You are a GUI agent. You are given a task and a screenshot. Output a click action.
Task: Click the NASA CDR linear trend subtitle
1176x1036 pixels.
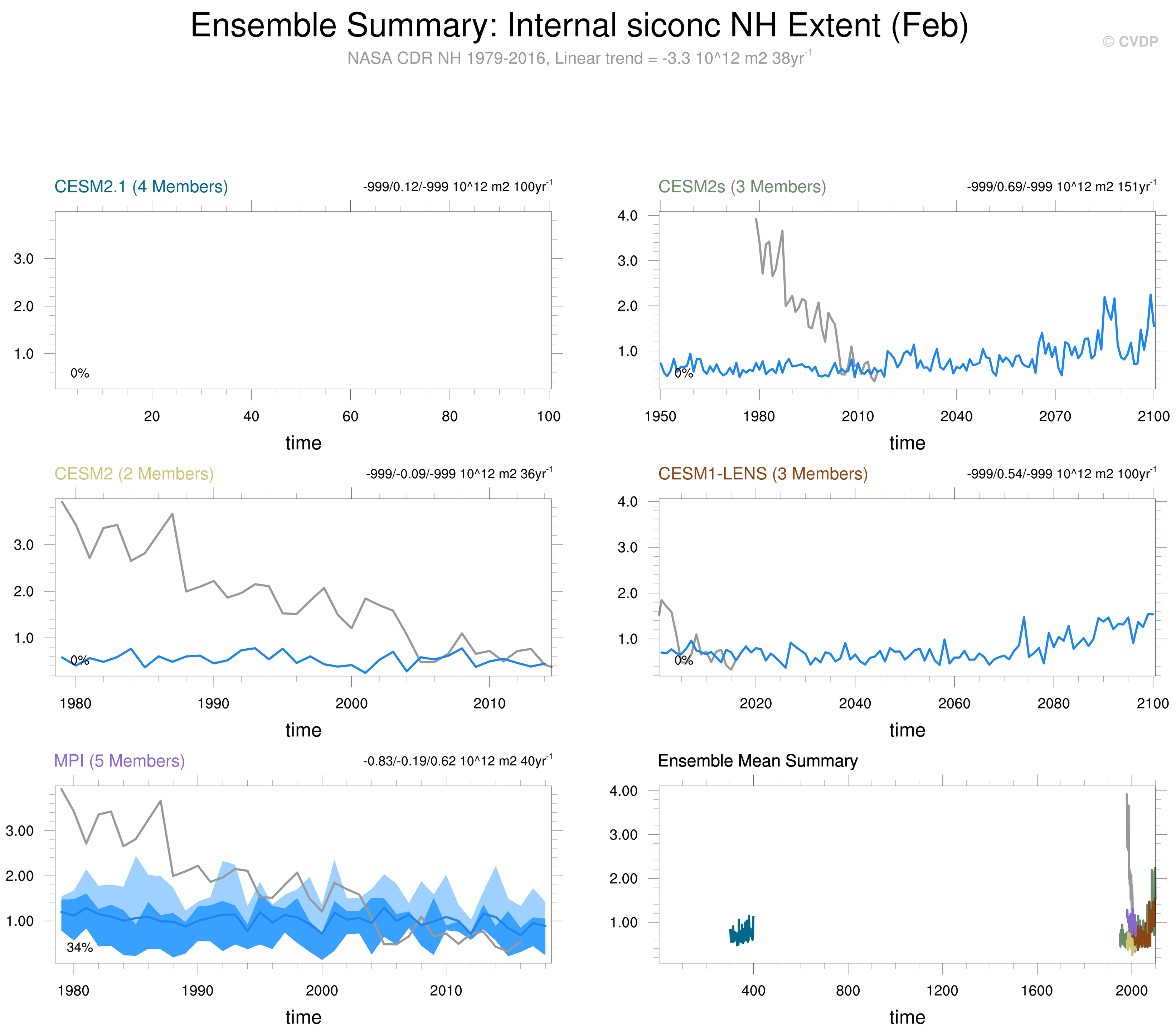579,58
